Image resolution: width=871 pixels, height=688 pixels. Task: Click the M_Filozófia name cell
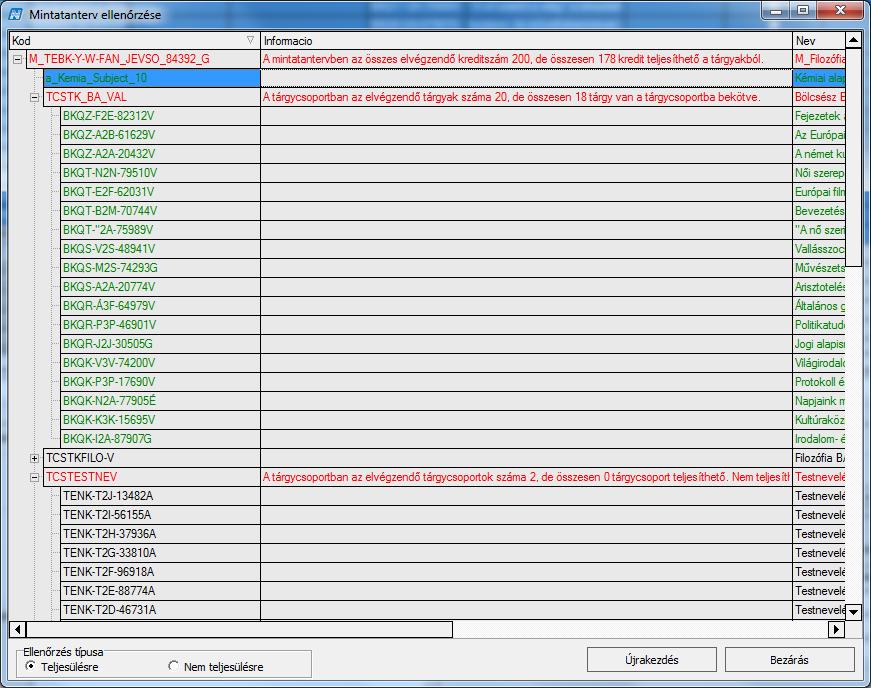coord(819,59)
